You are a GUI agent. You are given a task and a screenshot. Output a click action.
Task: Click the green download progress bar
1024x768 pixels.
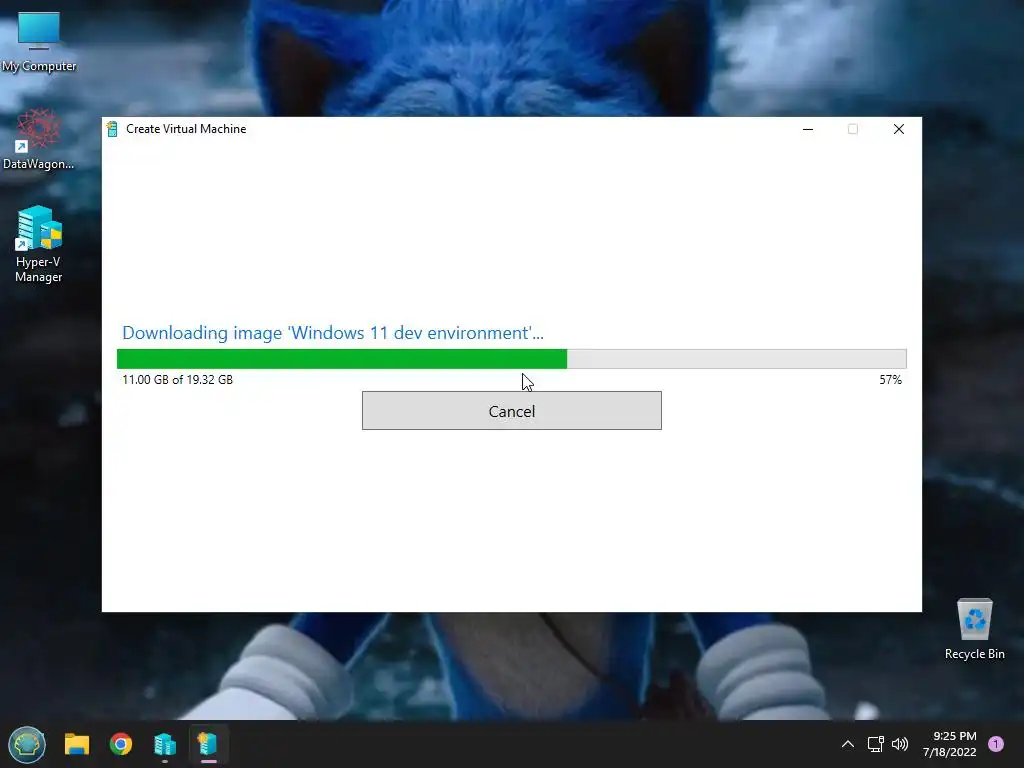tap(511, 359)
